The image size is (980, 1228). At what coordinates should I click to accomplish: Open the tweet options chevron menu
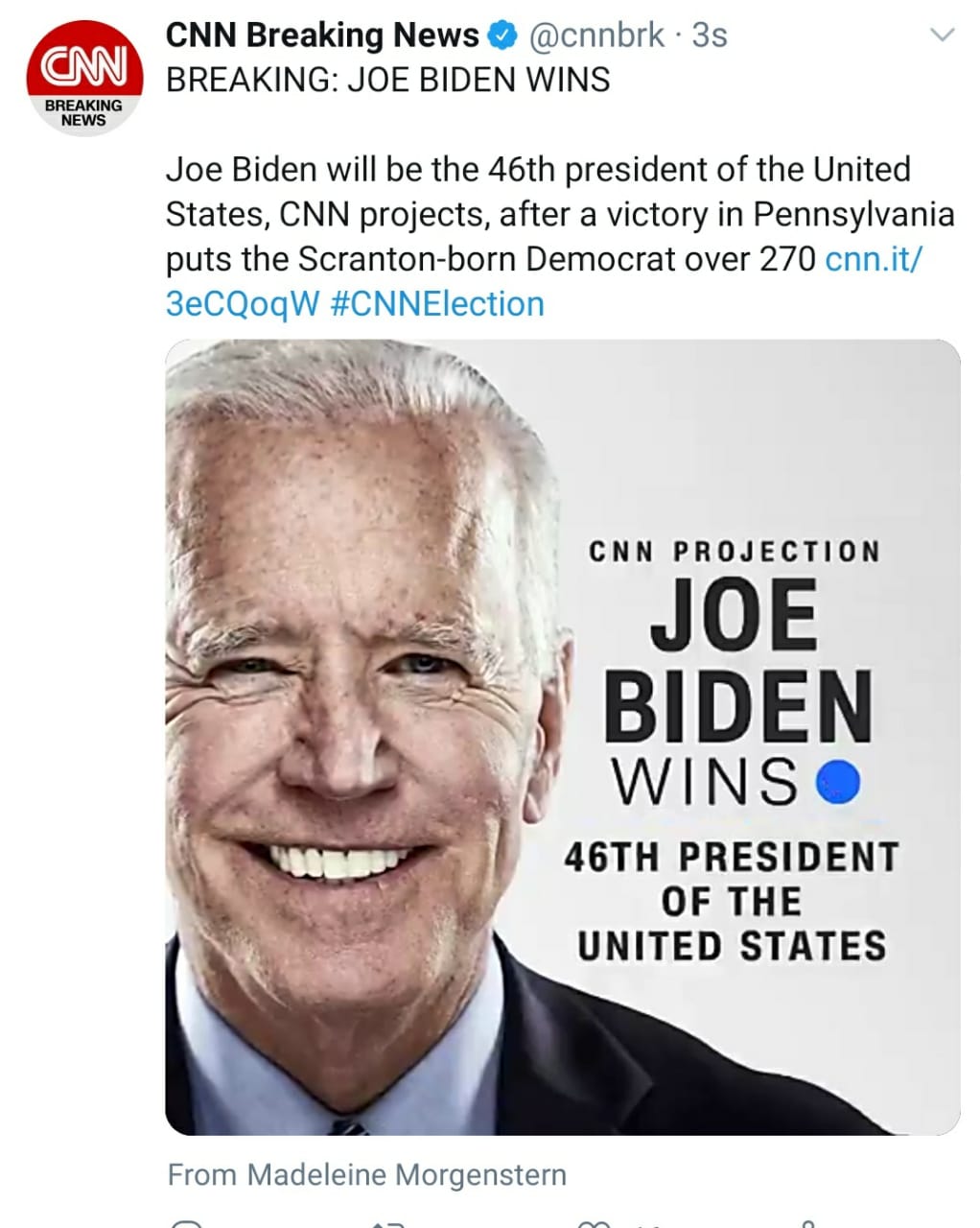tap(944, 35)
